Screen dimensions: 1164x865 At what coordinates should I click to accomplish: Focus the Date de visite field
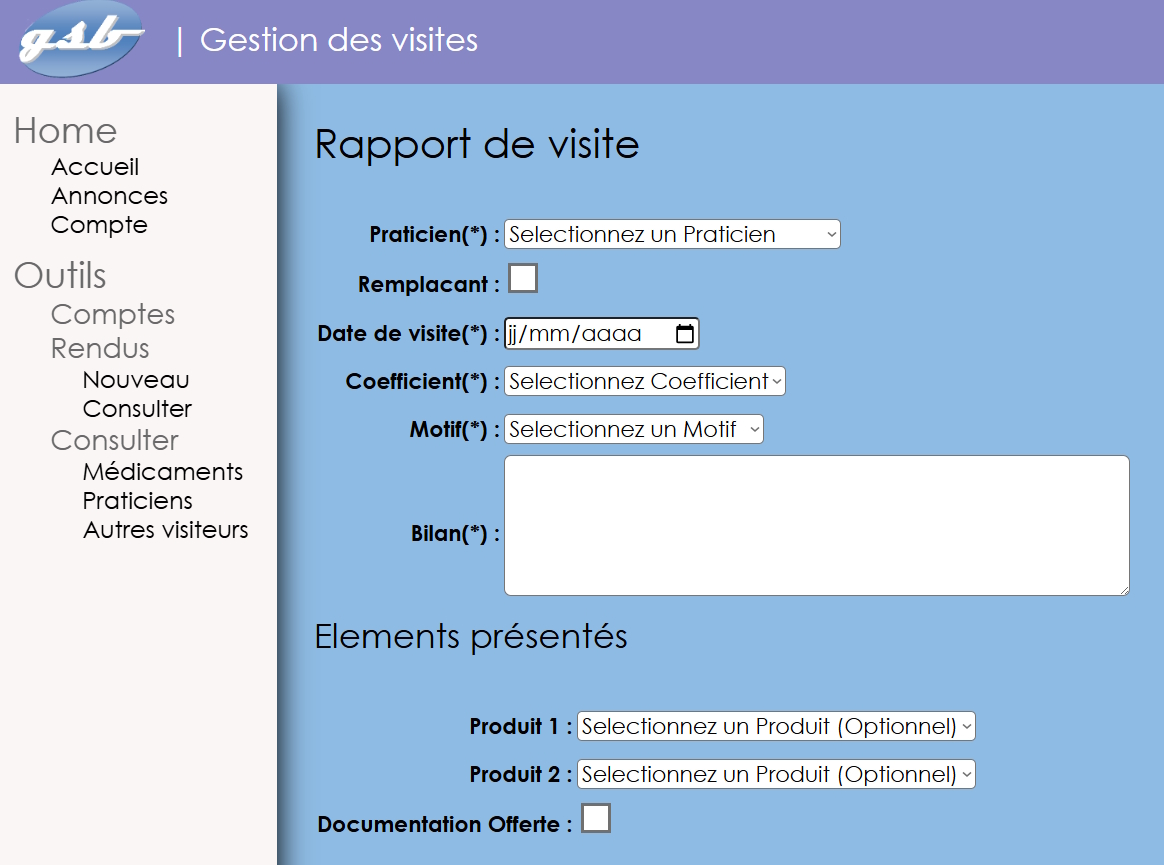[x=585, y=334]
